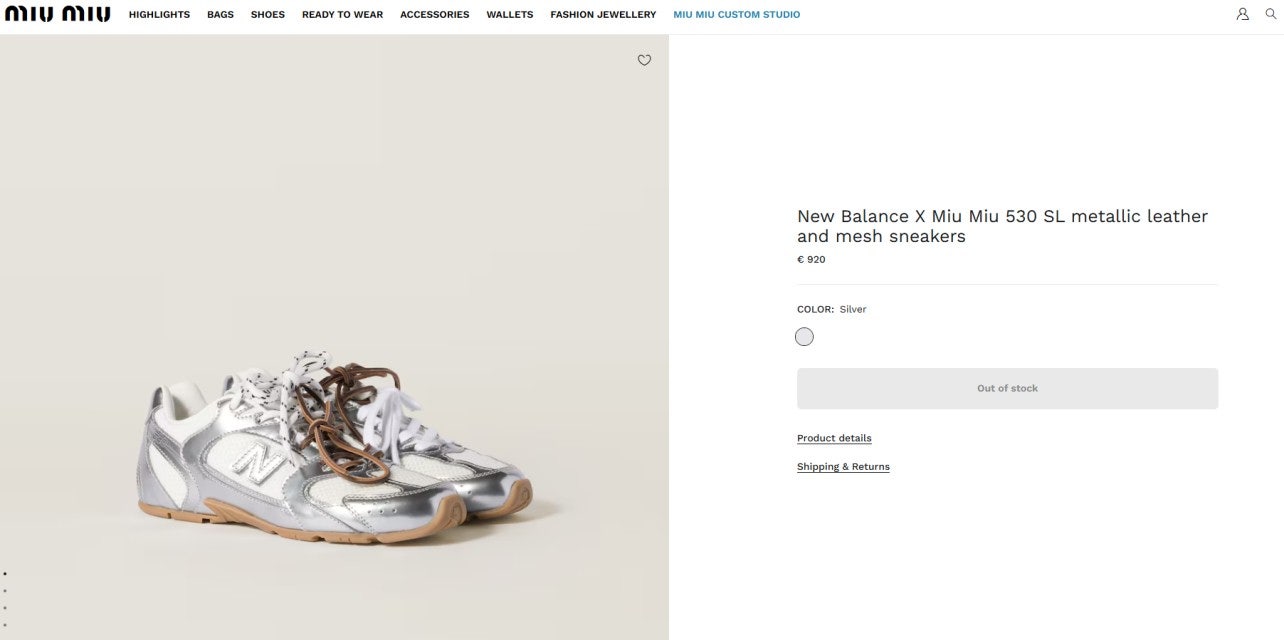Open the Fashion Jewellery menu

point(603,15)
